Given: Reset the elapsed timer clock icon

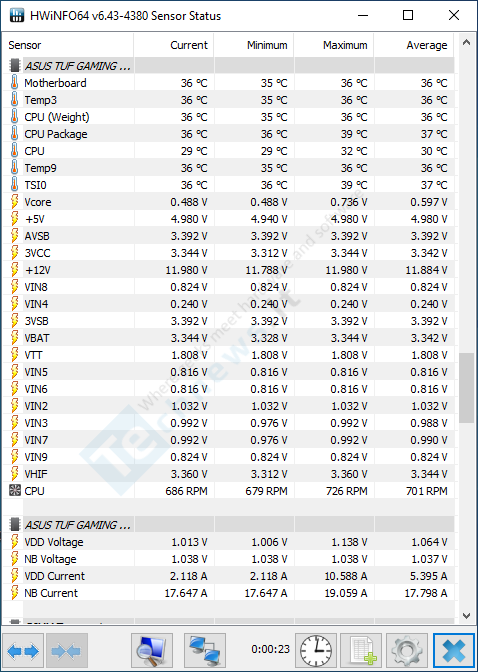Looking at the screenshot, I should (x=316, y=651).
